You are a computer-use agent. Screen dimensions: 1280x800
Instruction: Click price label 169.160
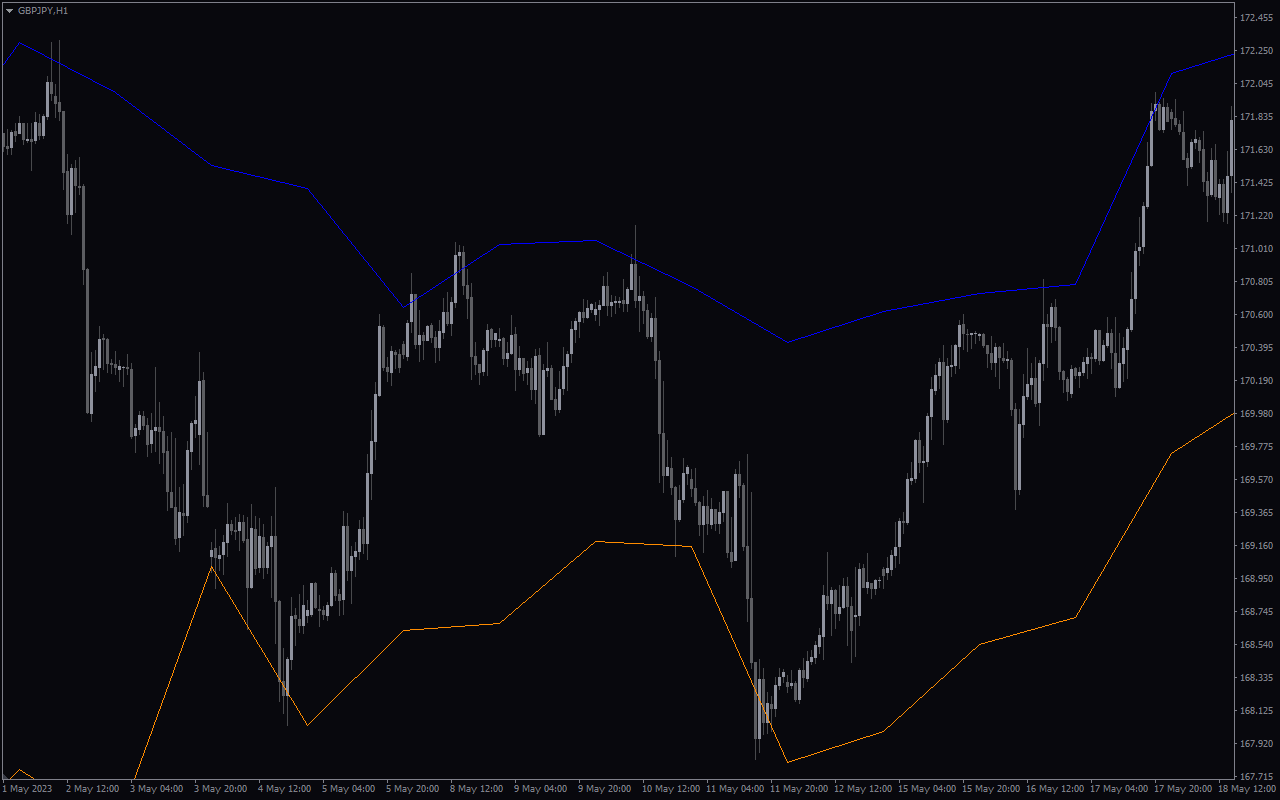[1256, 546]
